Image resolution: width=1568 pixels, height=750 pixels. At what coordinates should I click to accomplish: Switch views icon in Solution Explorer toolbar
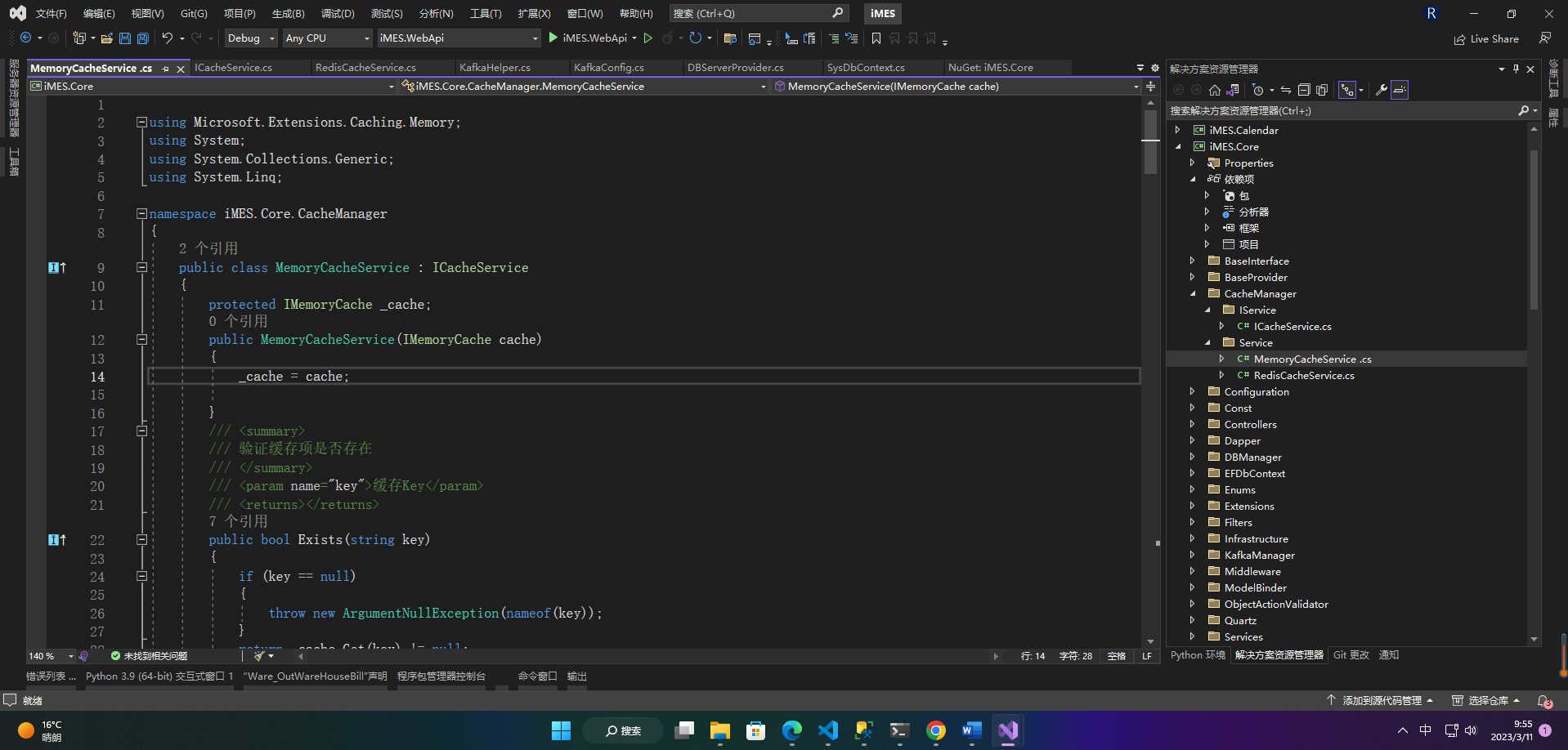pyautogui.click(x=1233, y=90)
